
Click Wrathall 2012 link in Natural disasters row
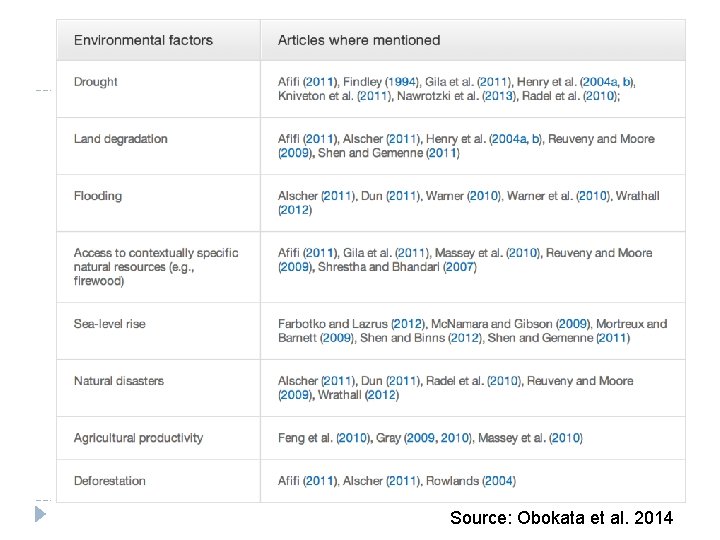(381, 395)
